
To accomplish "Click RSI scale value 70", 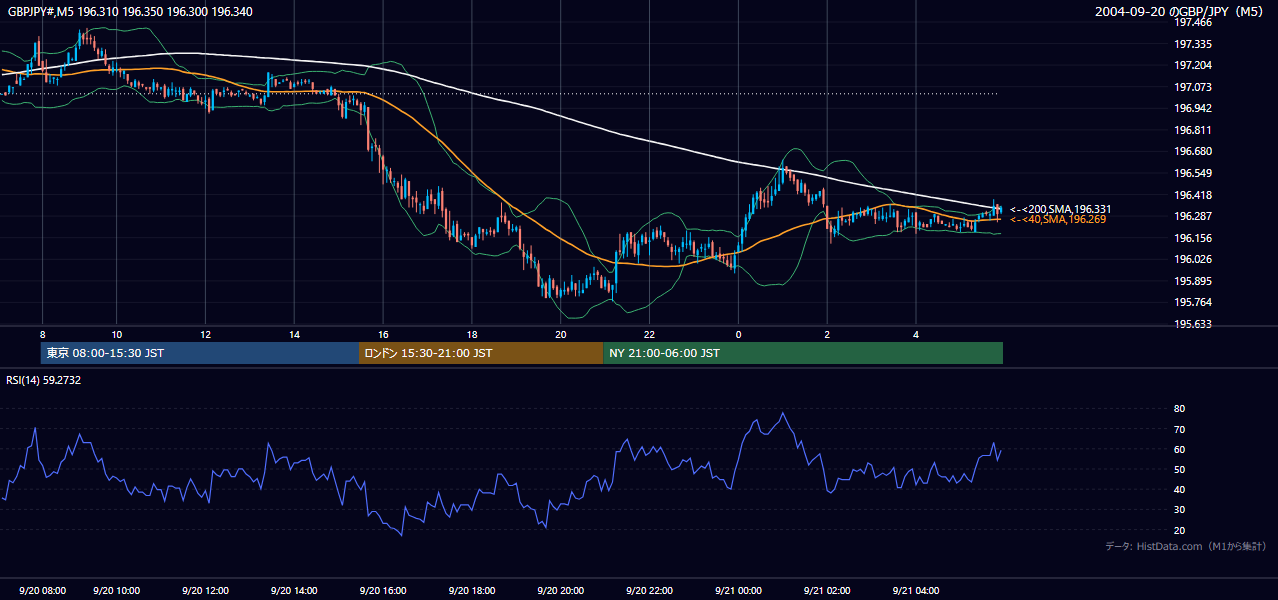I will pyautogui.click(x=1180, y=429).
